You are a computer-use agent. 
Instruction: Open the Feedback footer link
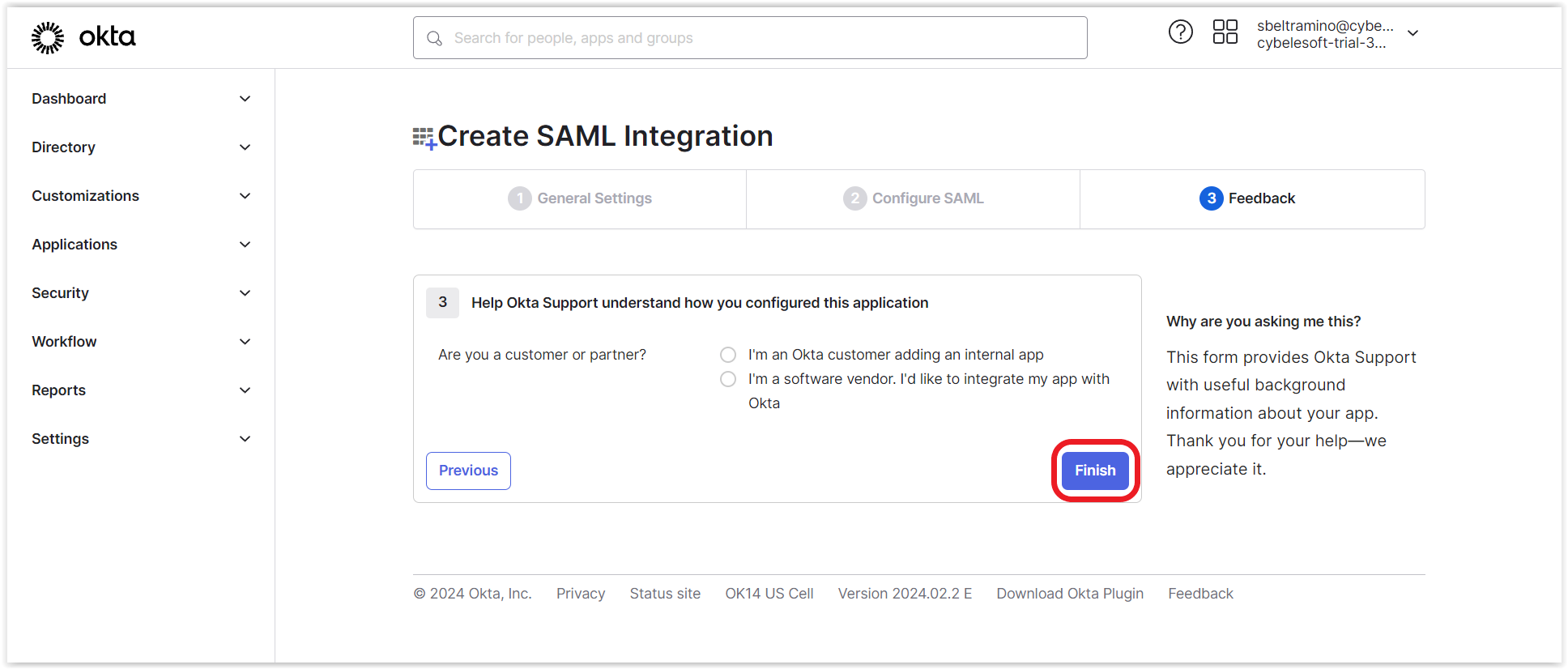[1200, 594]
